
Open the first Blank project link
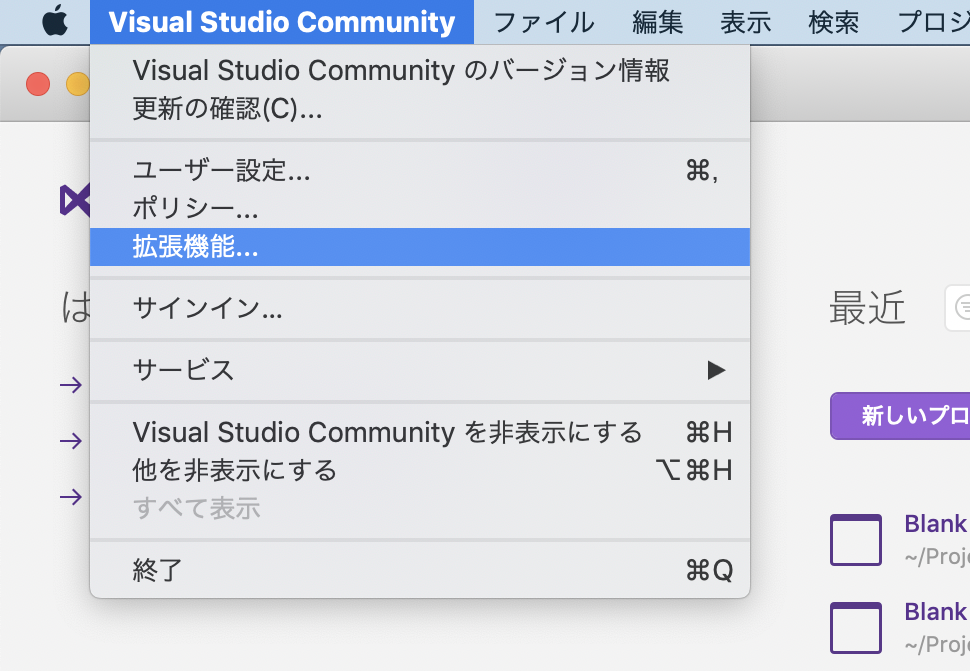936,524
